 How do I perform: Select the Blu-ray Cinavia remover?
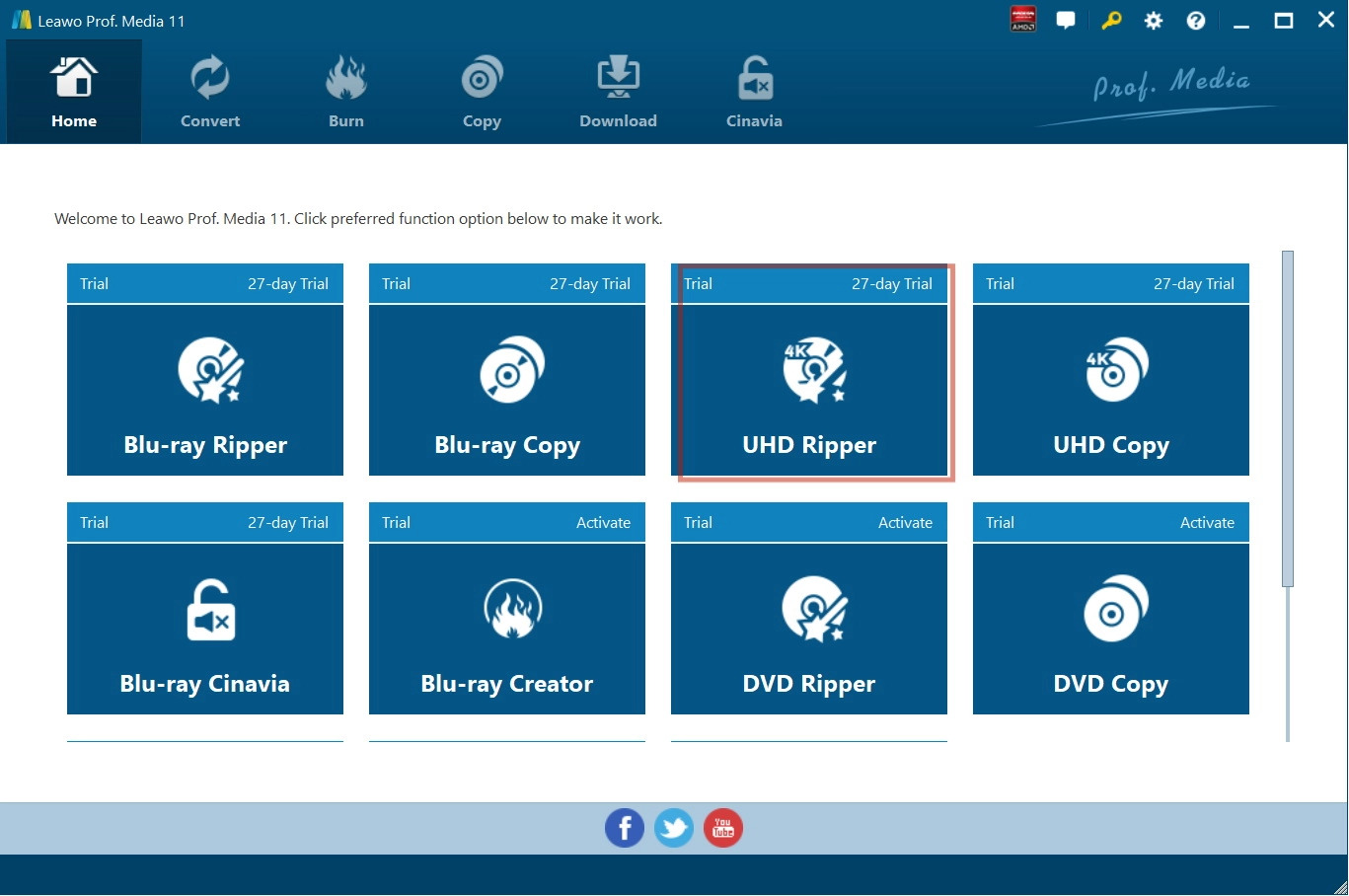(204, 629)
